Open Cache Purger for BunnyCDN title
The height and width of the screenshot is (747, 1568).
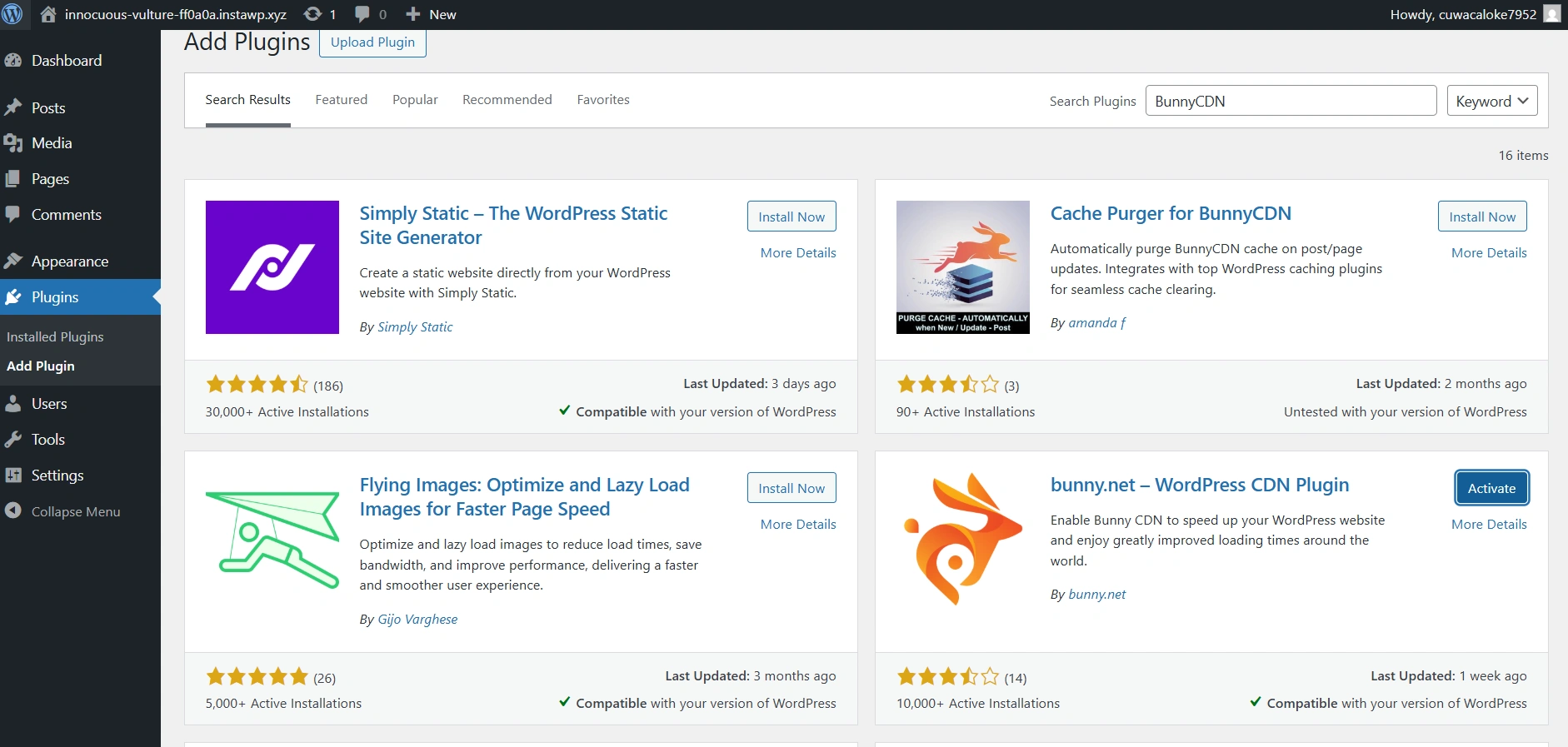coord(1171,214)
